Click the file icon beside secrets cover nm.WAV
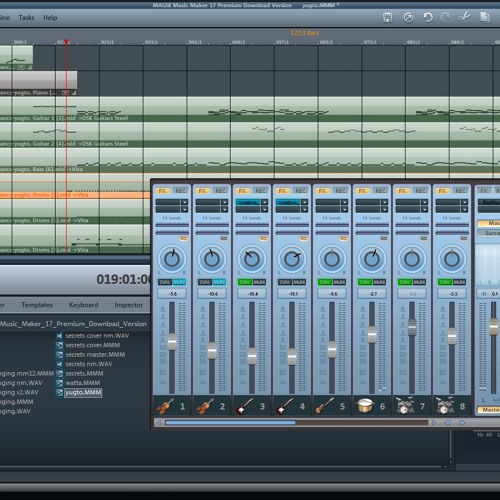 point(59,336)
